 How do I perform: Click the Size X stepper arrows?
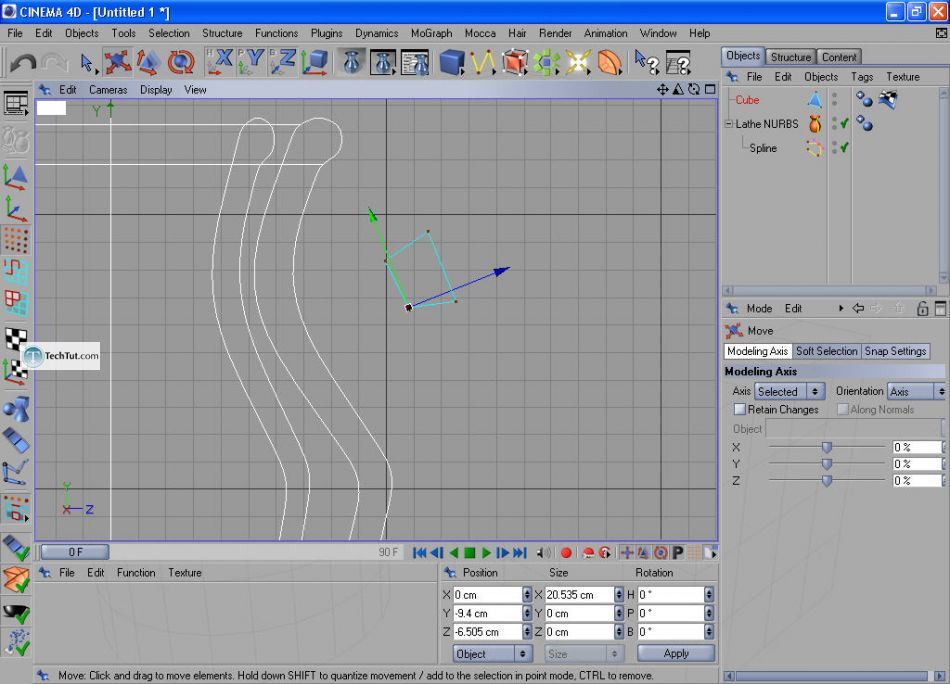pyautogui.click(x=618, y=595)
